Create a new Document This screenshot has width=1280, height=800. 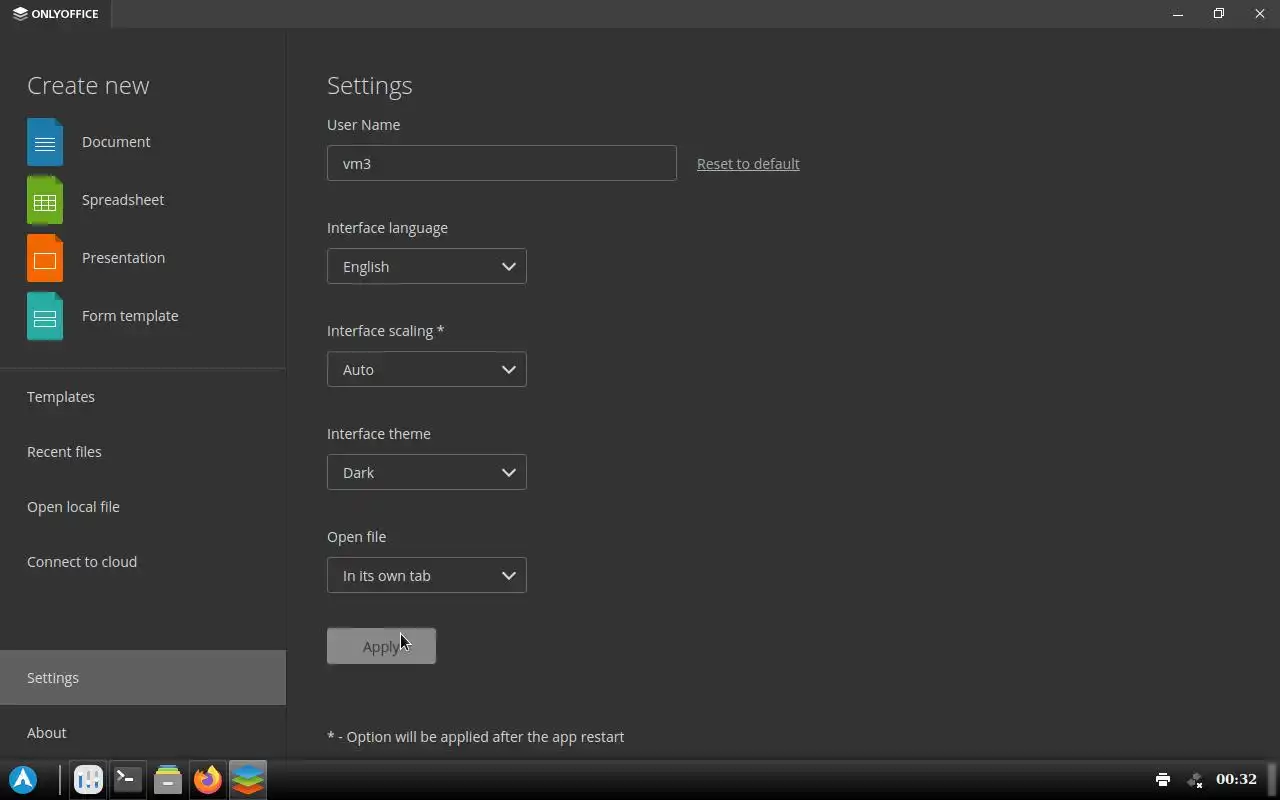click(x=116, y=142)
